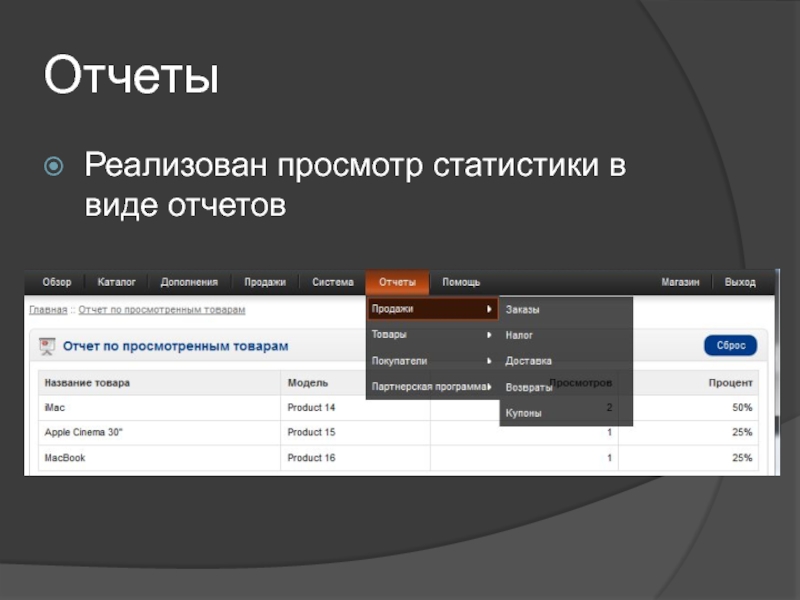Open the Система menu

(332, 283)
